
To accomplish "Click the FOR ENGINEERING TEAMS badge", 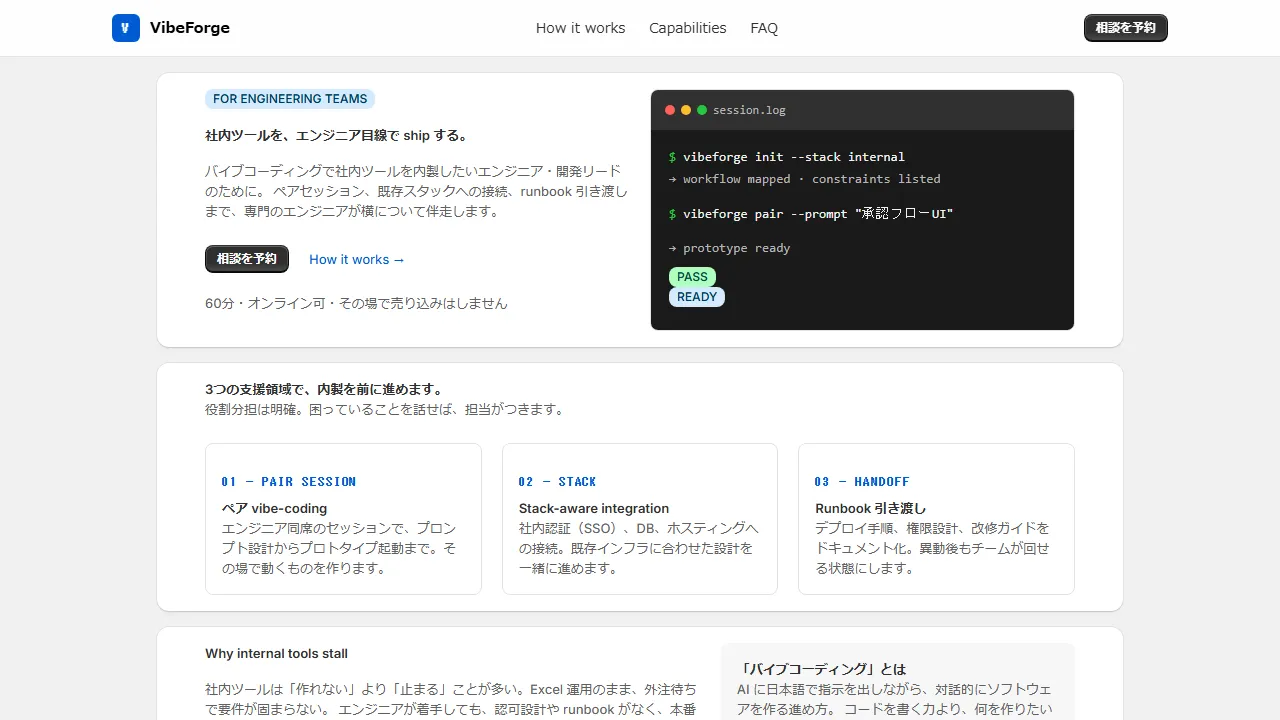I will (x=290, y=99).
